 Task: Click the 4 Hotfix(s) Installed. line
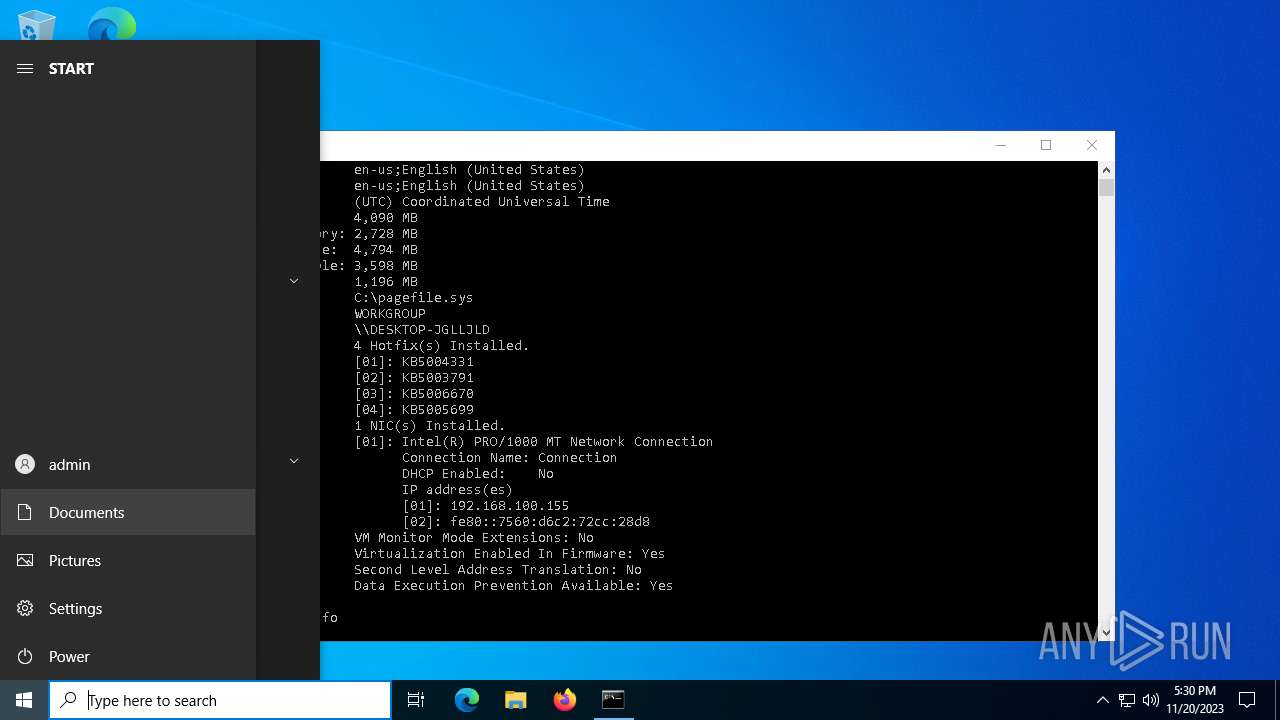pos(441,346)
